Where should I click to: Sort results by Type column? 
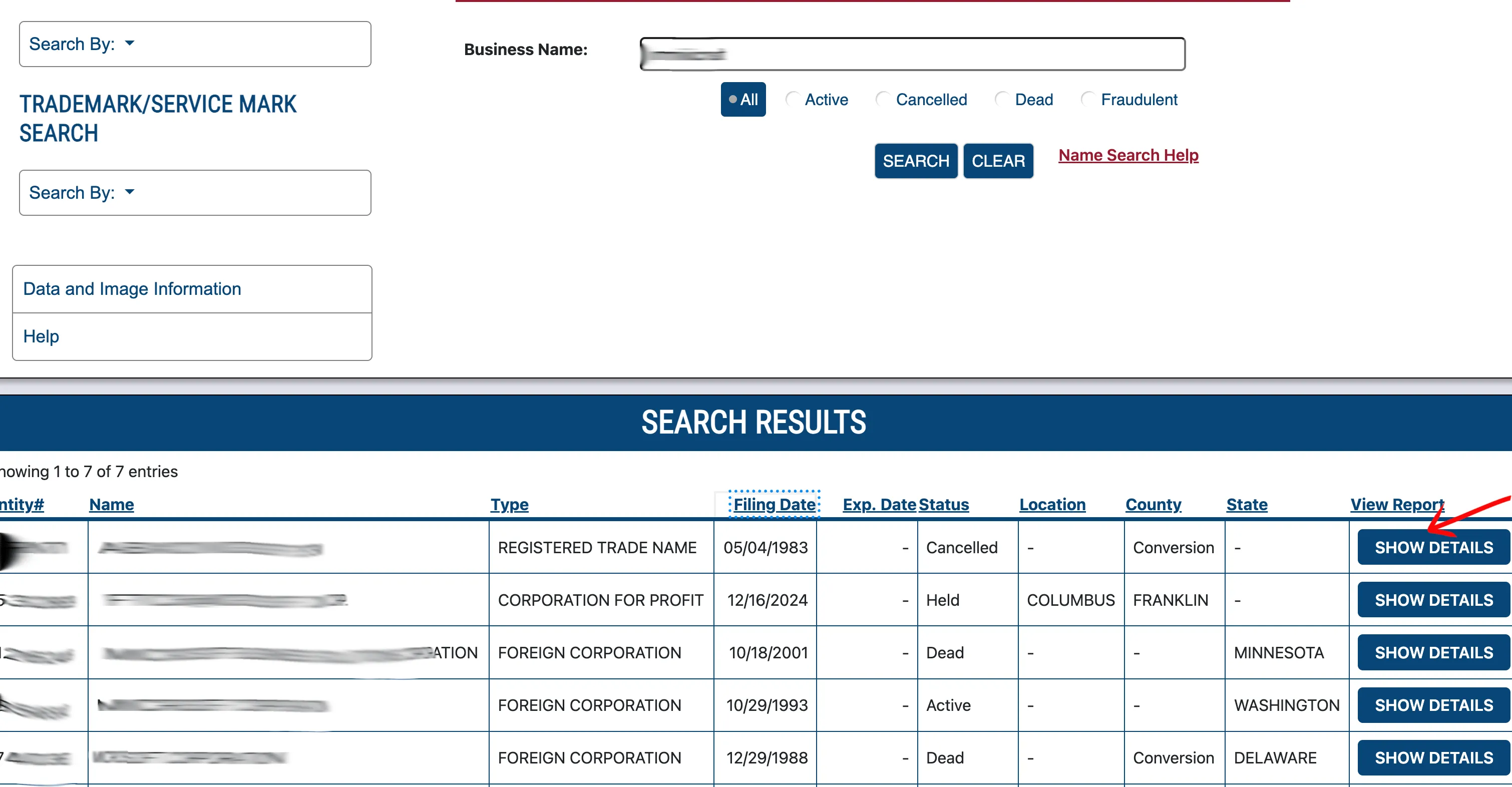click(x=510, y=504)
